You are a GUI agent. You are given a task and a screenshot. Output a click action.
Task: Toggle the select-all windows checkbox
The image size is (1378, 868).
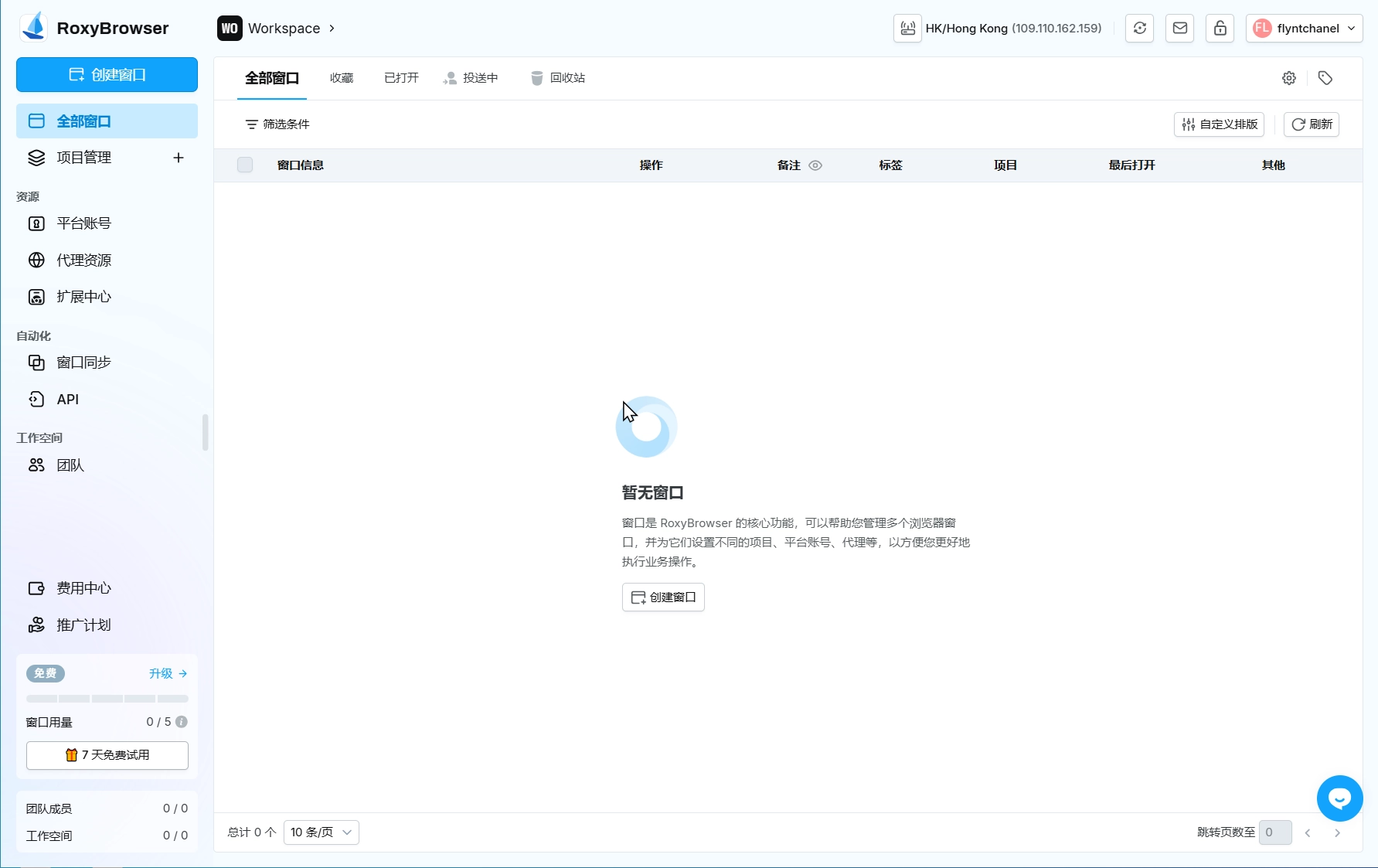(245, 165)
